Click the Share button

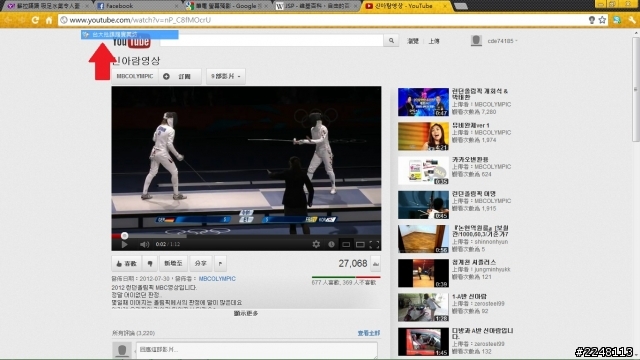[x=200, y=264]
